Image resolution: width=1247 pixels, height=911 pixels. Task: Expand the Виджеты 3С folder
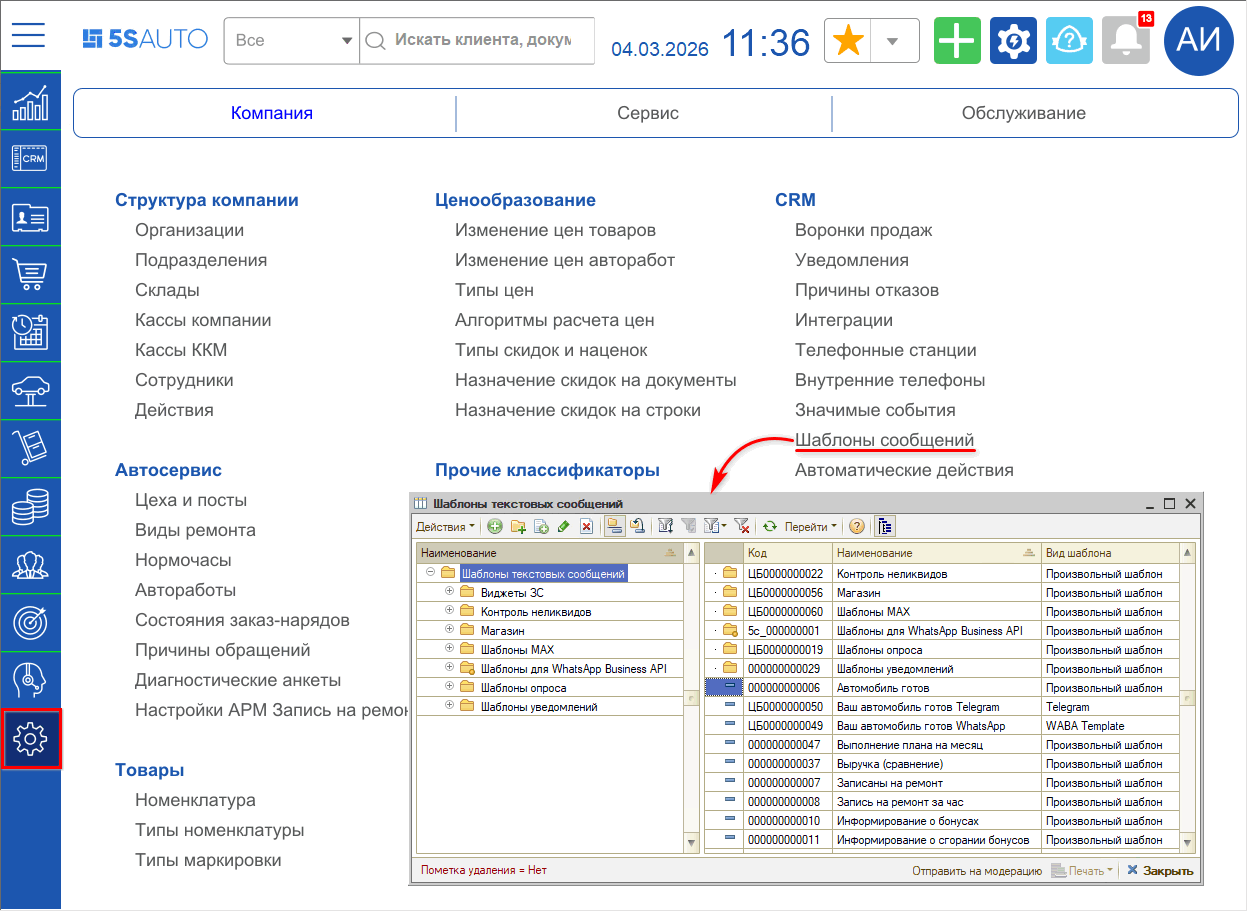click(449, 592)
